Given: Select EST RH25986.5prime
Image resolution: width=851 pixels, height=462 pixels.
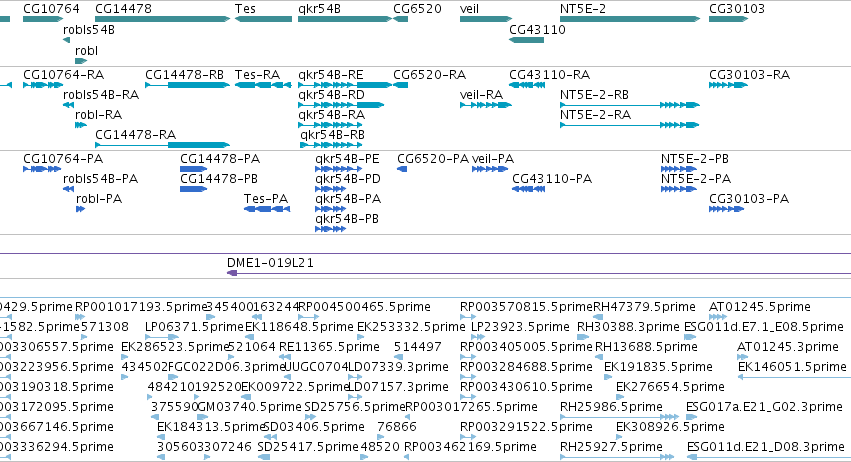Looking at the screenshot, I should click(x=619, y=417).
